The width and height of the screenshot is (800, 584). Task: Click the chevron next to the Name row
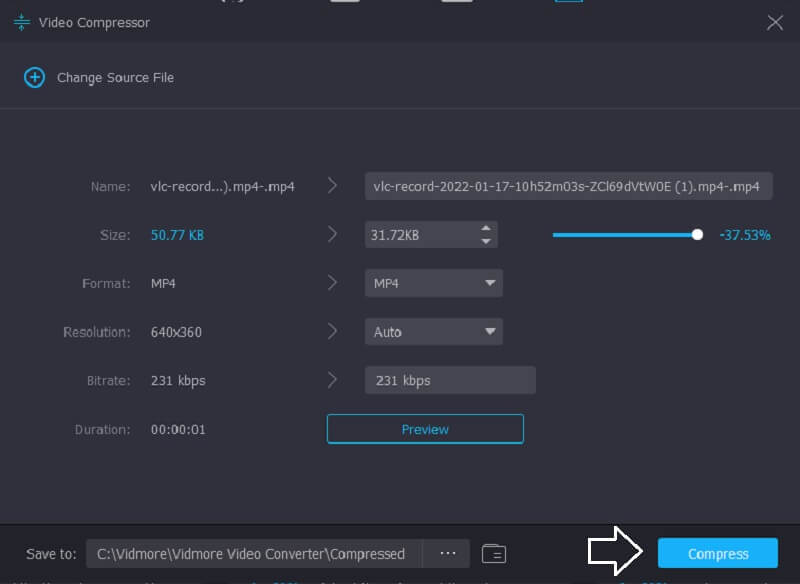pyautogui.click(x=333, y=186)
